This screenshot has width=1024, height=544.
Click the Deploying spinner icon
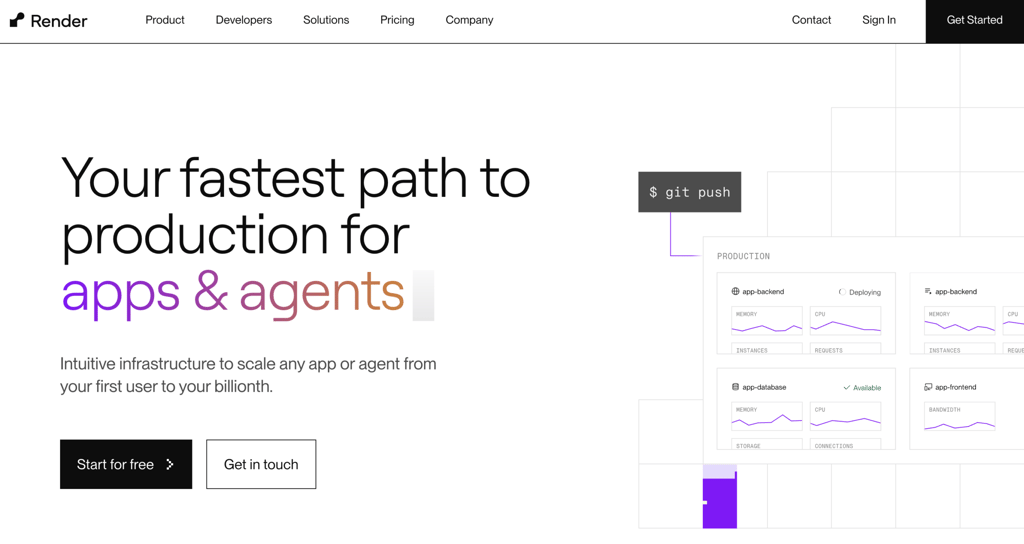coord(842,292)
